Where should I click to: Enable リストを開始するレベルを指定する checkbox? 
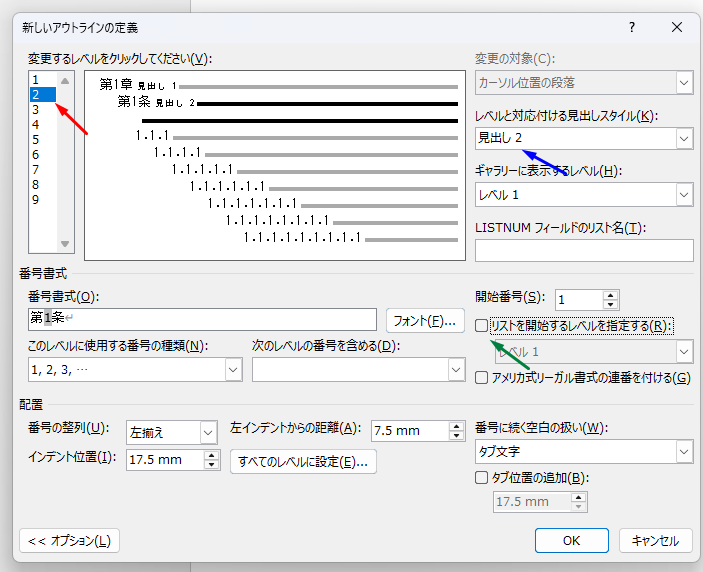(x=481, y=325)
